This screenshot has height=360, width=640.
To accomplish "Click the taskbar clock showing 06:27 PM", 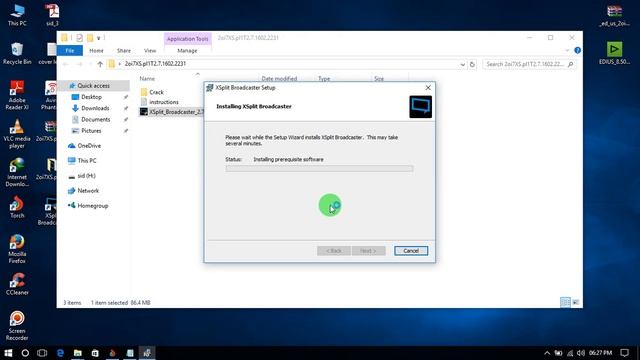I will (600, 353).
